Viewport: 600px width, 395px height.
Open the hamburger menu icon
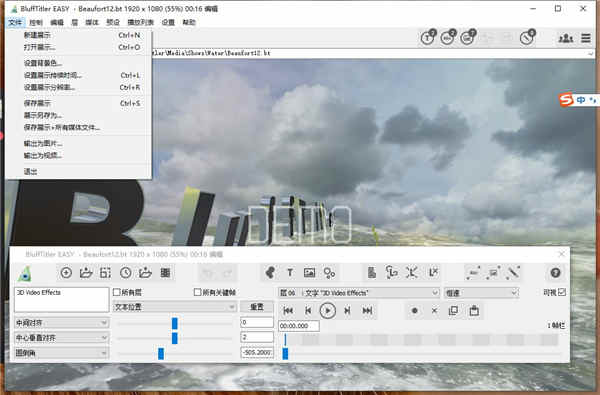click(585, 38)
